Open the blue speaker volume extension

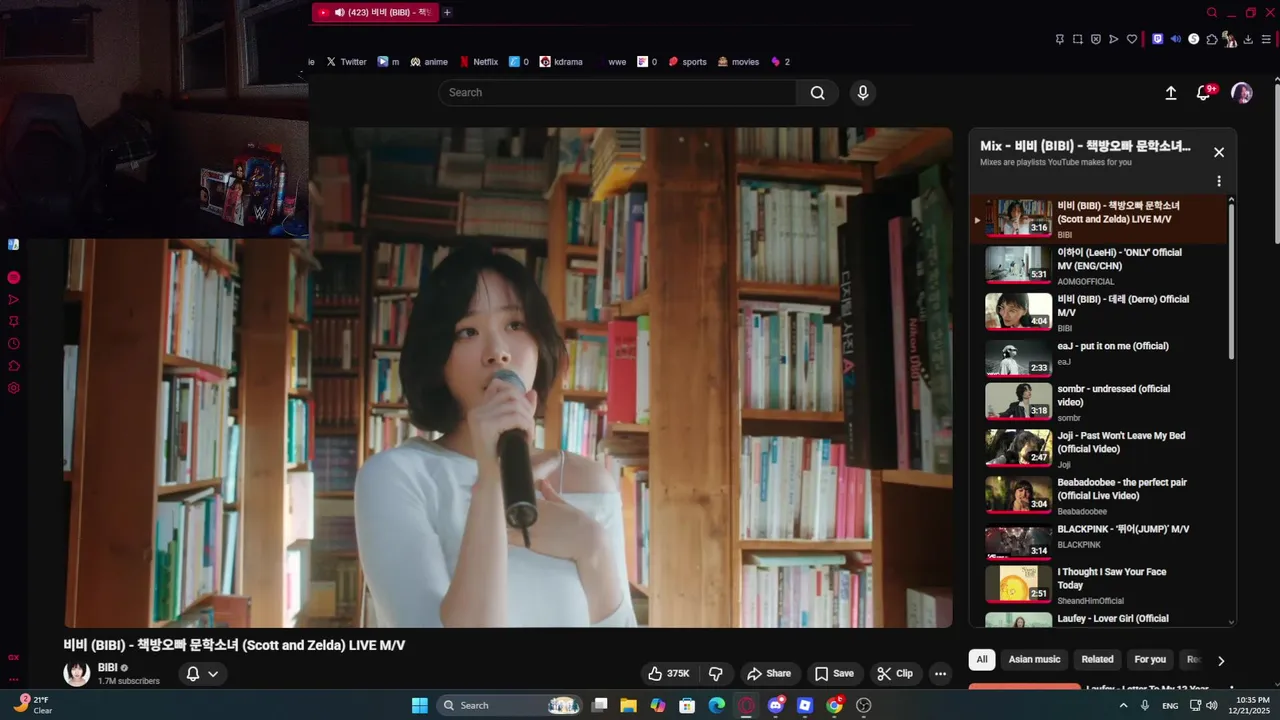(x=1176, y=39)
